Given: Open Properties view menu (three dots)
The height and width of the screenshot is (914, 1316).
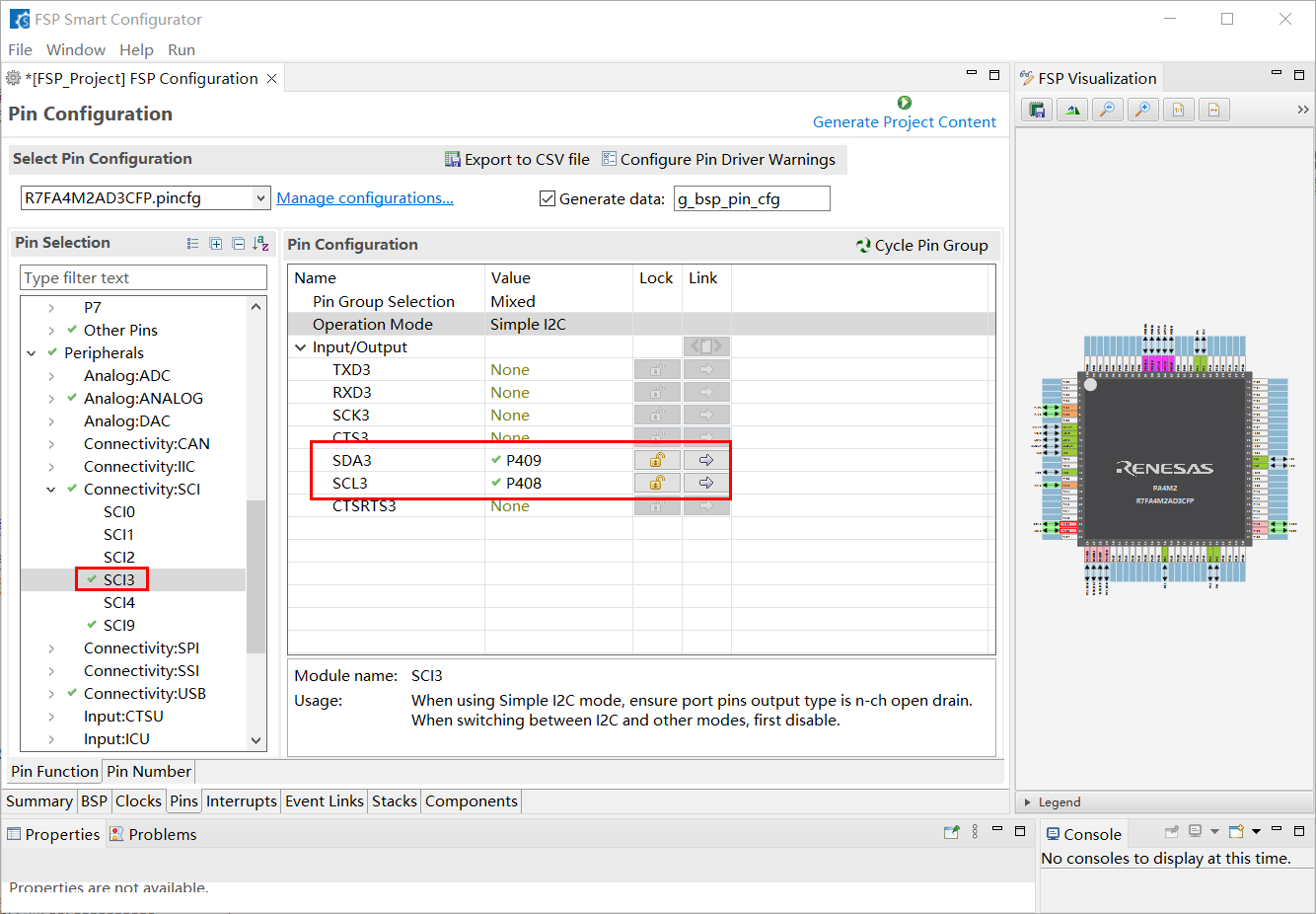Looking at the screenshot, I should point(975,832).
